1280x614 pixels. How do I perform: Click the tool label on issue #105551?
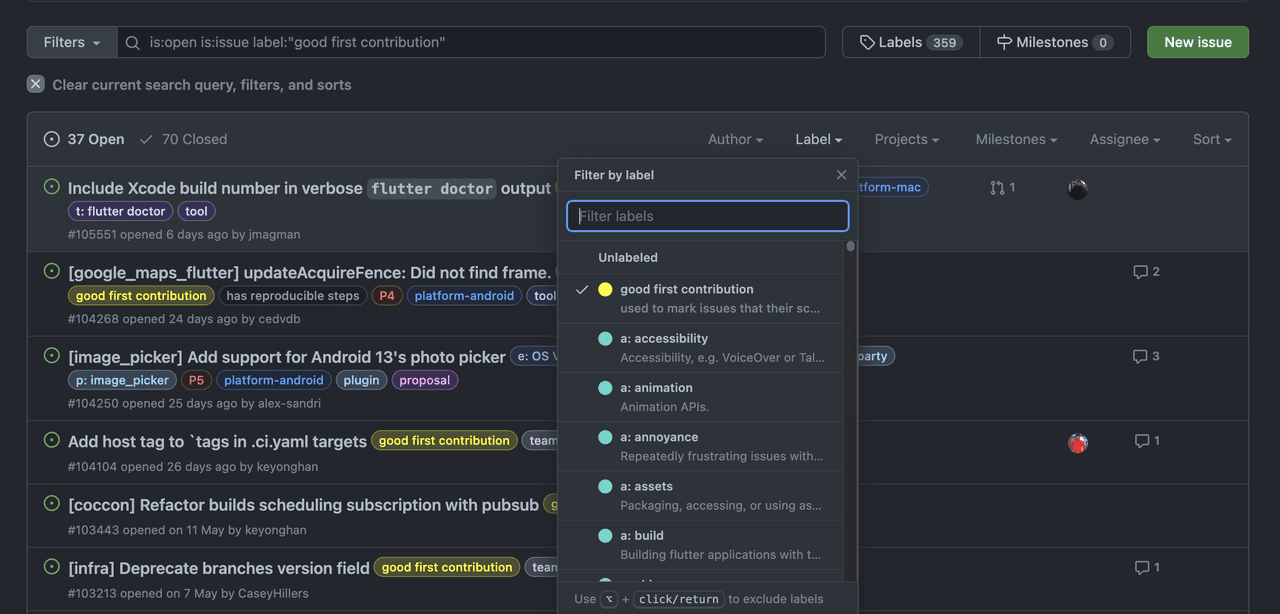197,211
